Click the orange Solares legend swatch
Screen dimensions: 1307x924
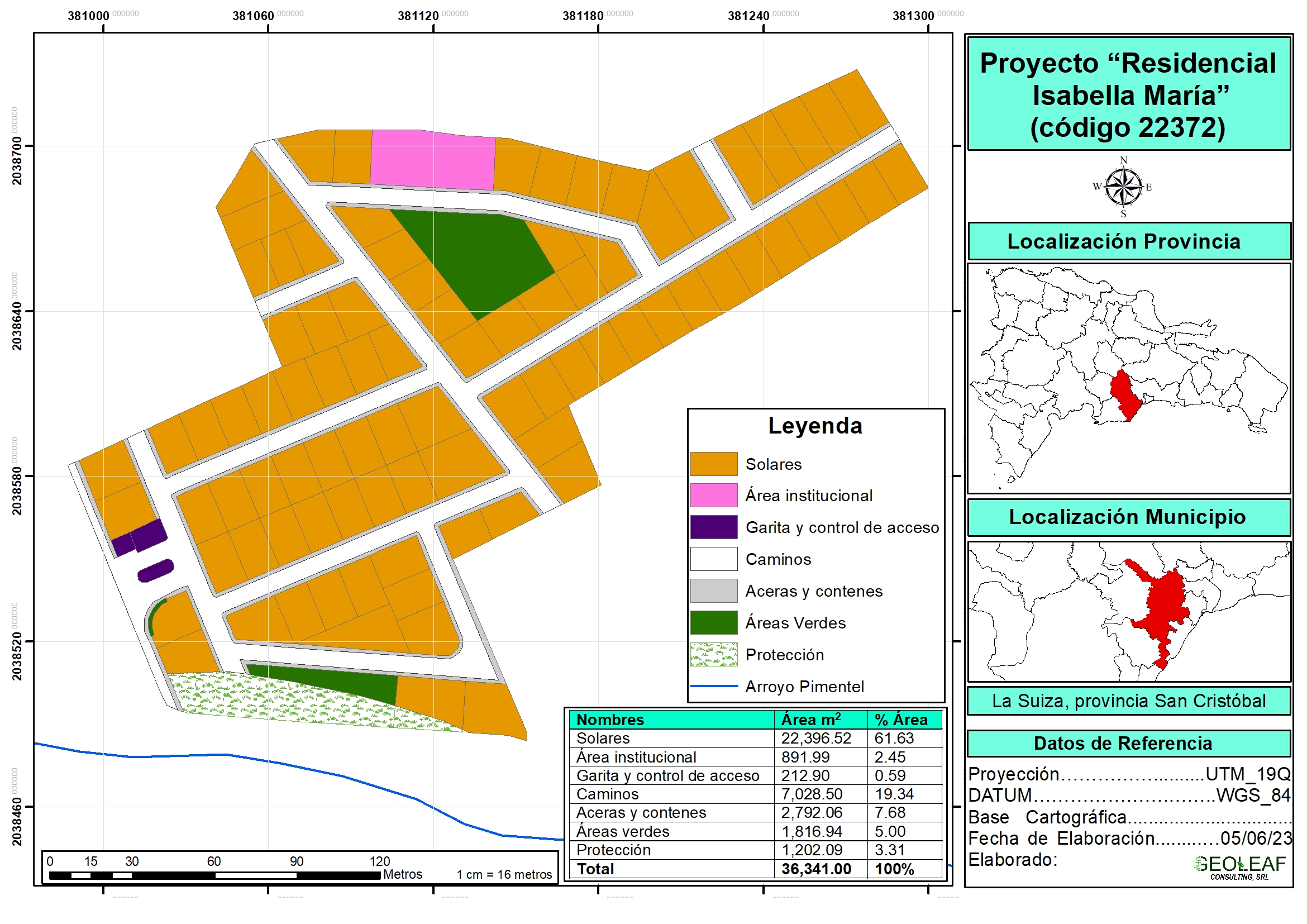pos(713,464)
